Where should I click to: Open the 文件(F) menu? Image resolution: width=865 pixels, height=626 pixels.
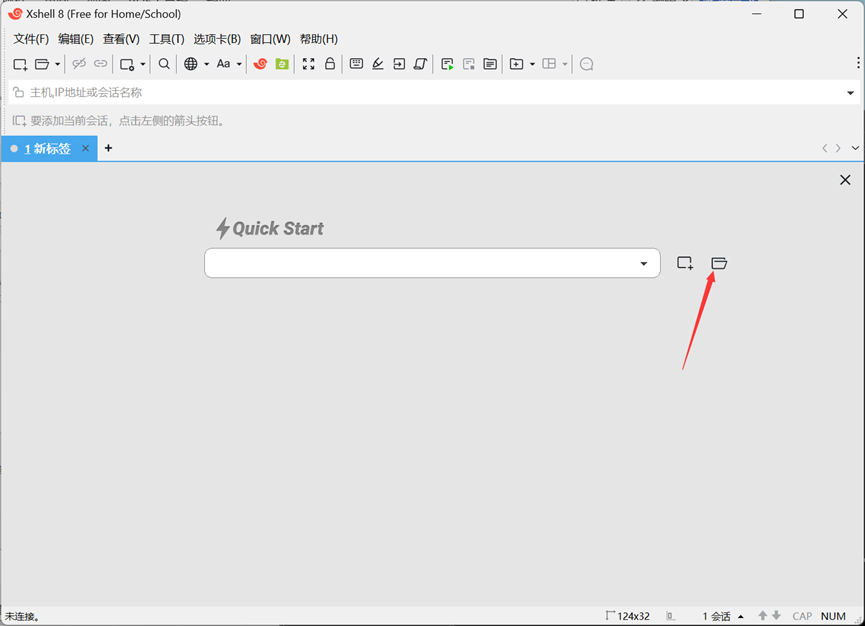tap(31, 39)
